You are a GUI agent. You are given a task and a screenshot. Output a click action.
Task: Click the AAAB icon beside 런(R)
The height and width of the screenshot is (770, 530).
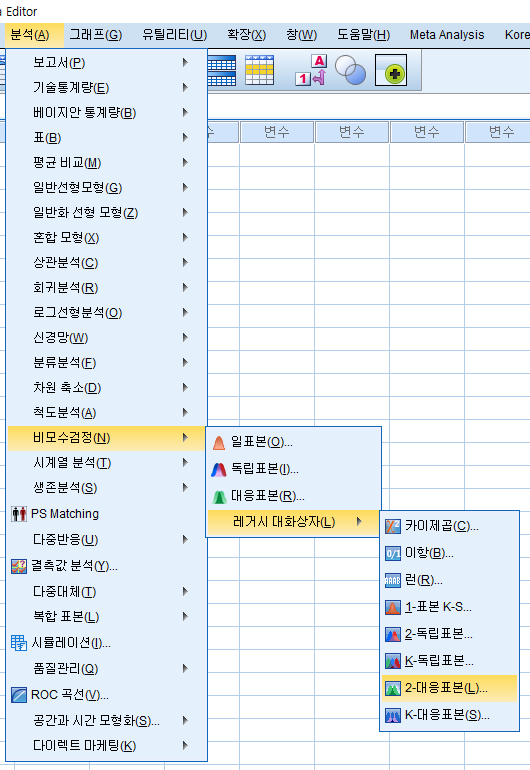click(x=392, y=581)
